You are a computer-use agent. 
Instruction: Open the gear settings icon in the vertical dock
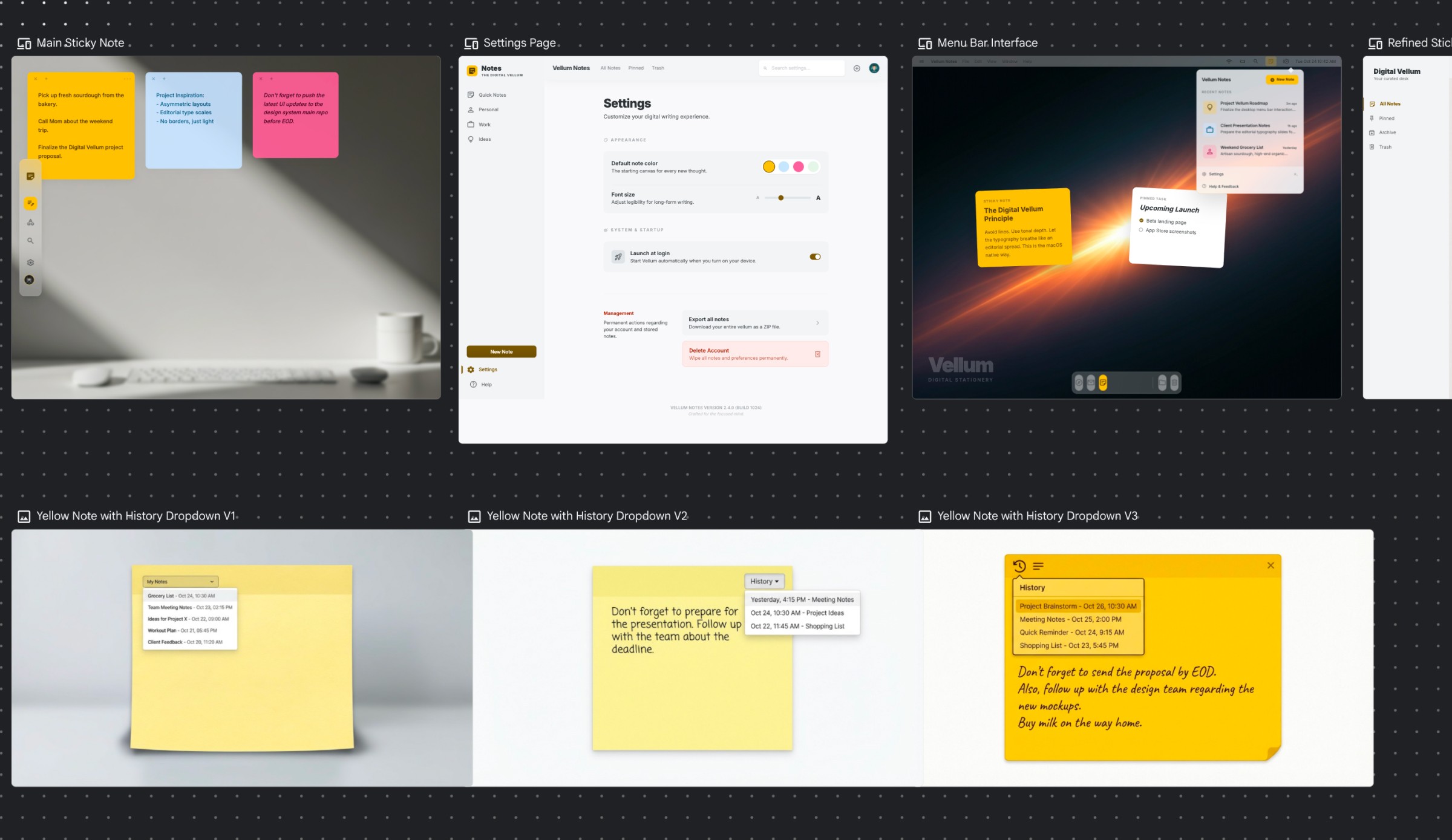coord(30,262)
